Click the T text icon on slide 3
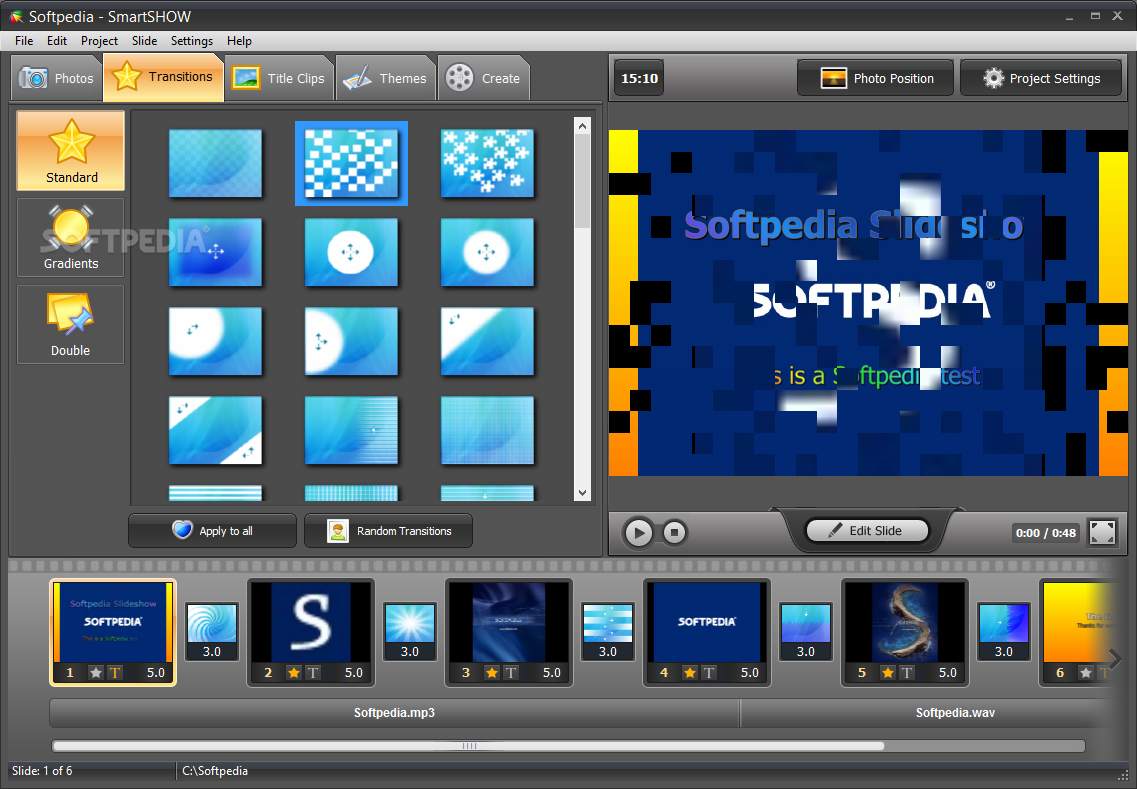The width and height of the screenshot is (1137, 789). 510,672
